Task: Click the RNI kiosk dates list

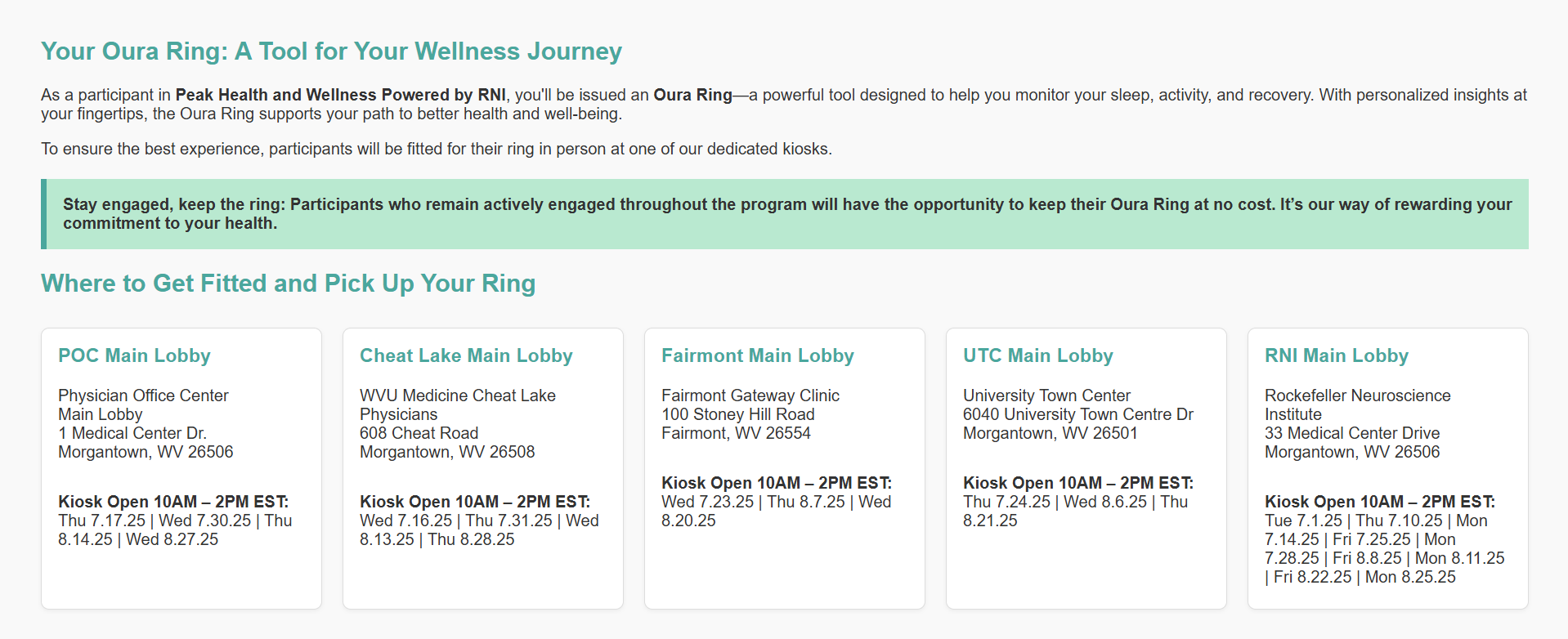Action: pyautogui.click(x=1385, y=549)
